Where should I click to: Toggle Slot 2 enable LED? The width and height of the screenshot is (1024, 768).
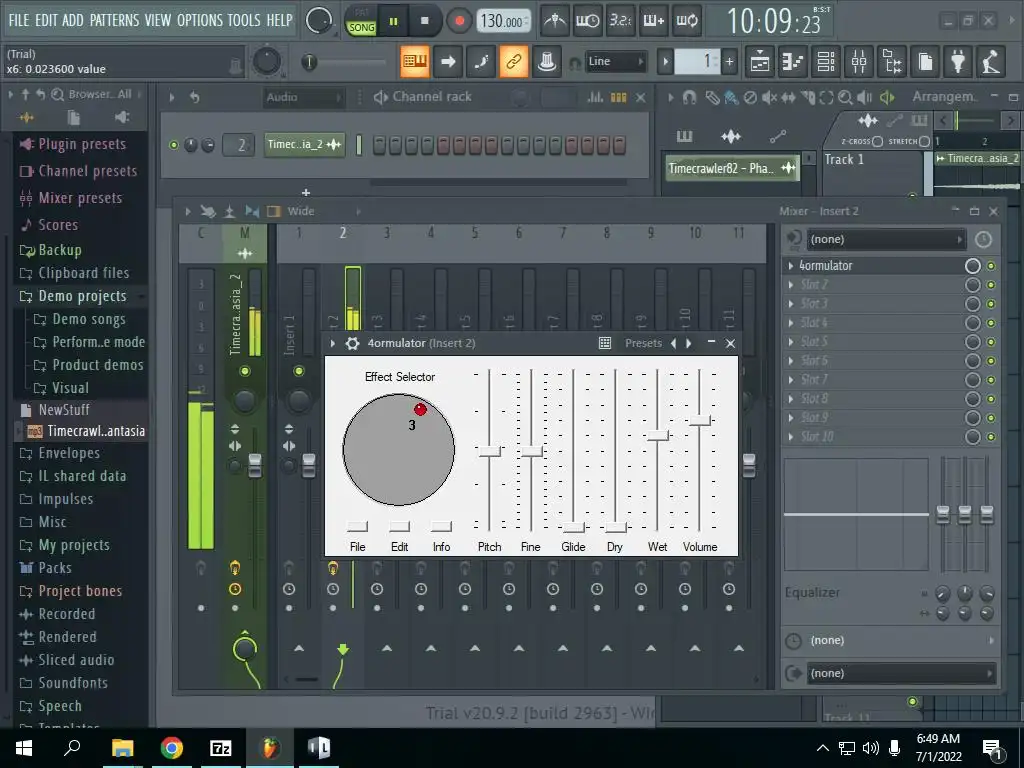[x=991, y=285]
